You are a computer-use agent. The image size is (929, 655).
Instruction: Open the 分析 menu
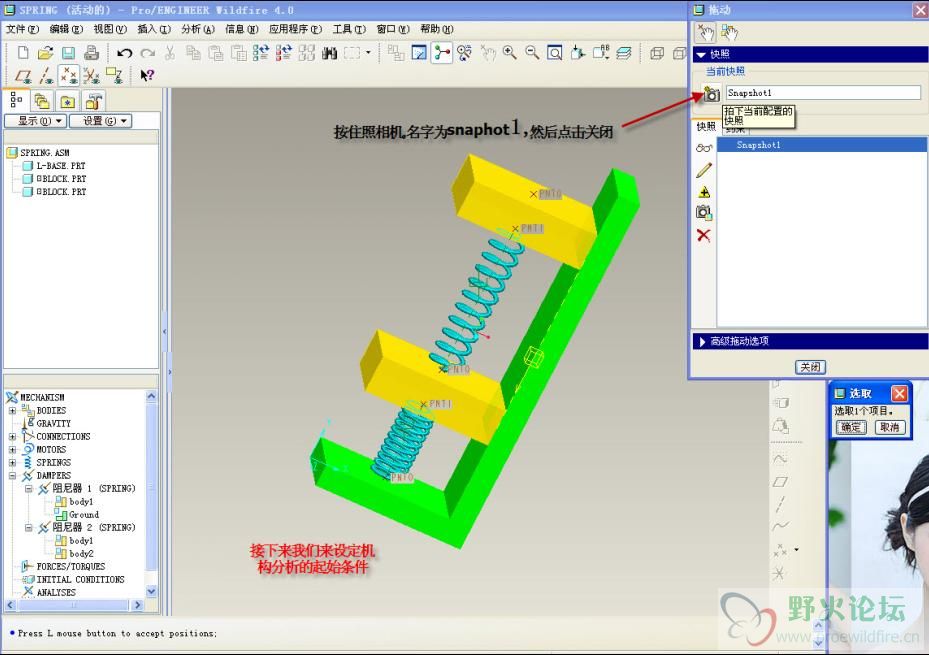tap(198, 29)
